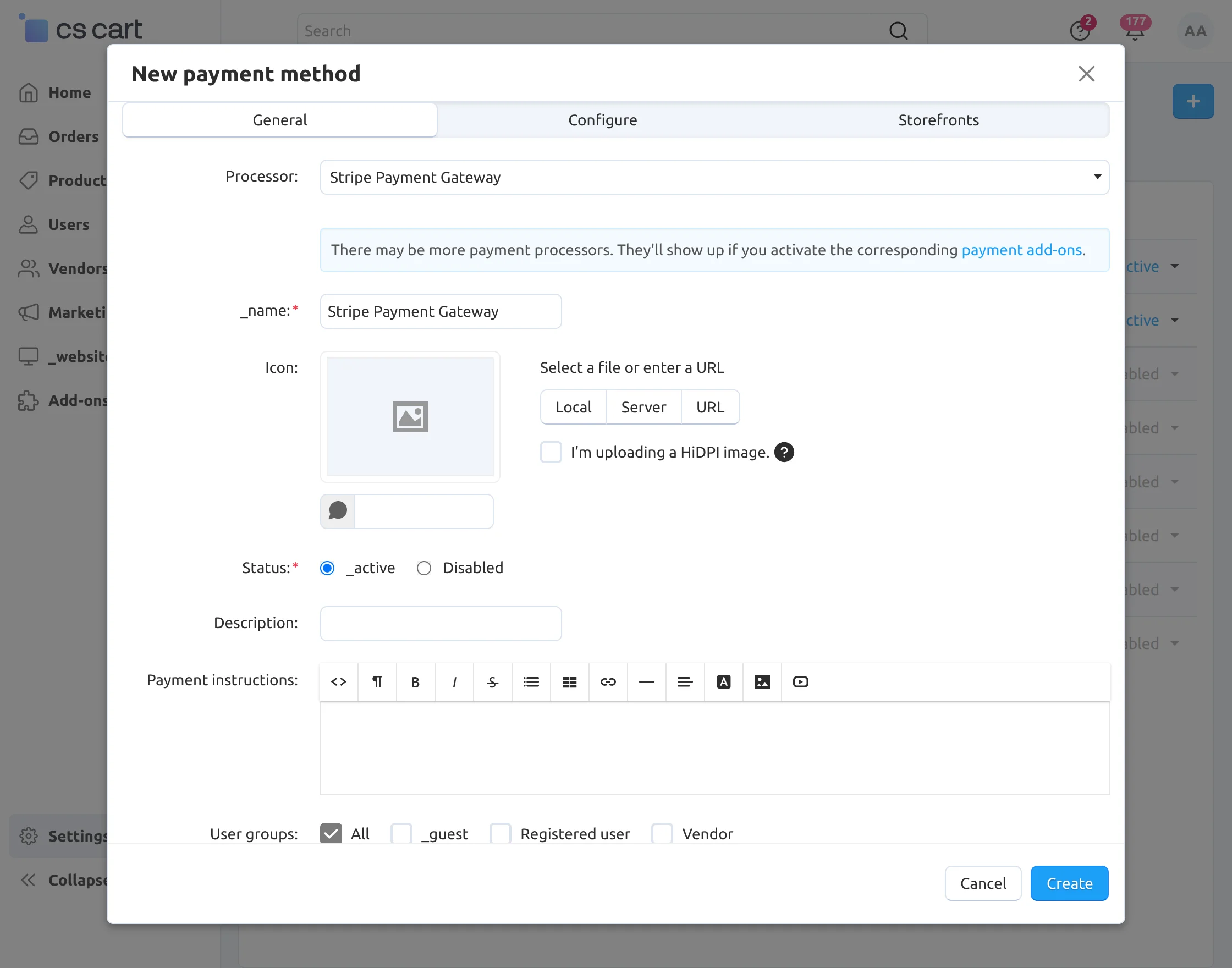
Task: Insert an image in the editor
Action: coord(762,682)
